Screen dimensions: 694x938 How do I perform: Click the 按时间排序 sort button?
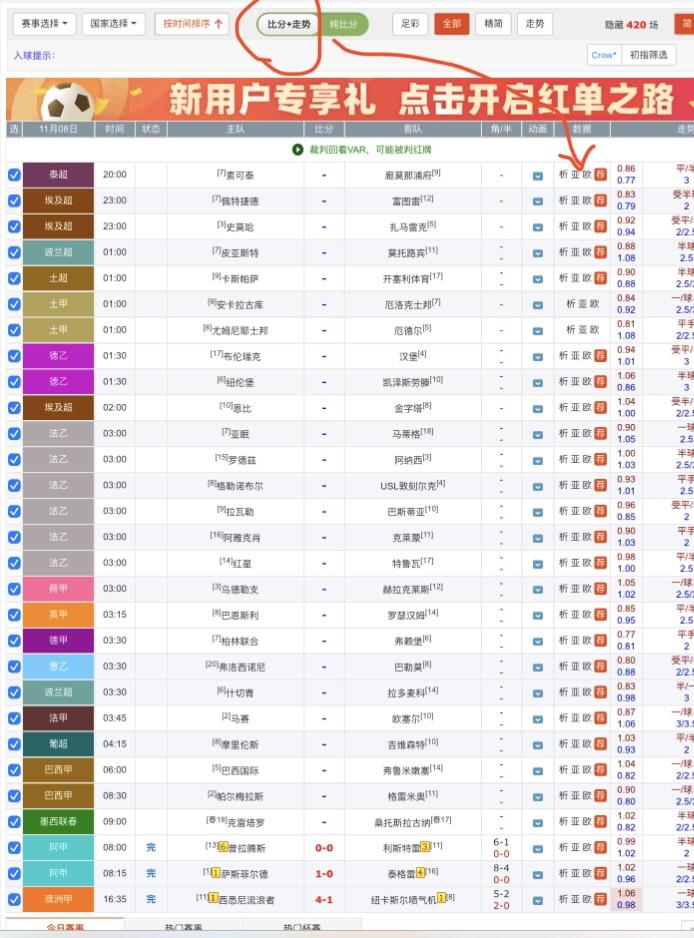193,23
